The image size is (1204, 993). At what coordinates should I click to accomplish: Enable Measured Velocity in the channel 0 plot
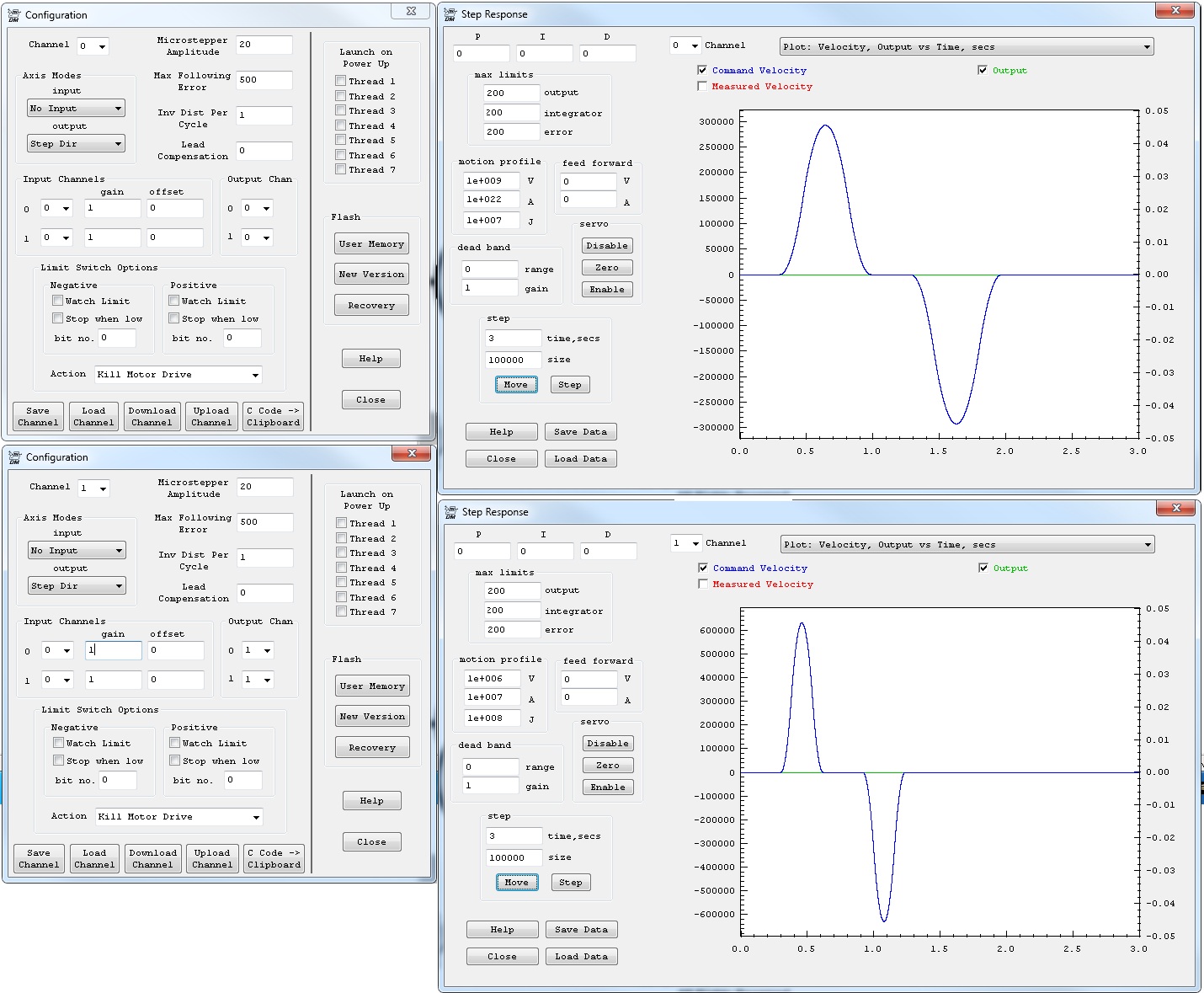[702, 87]
